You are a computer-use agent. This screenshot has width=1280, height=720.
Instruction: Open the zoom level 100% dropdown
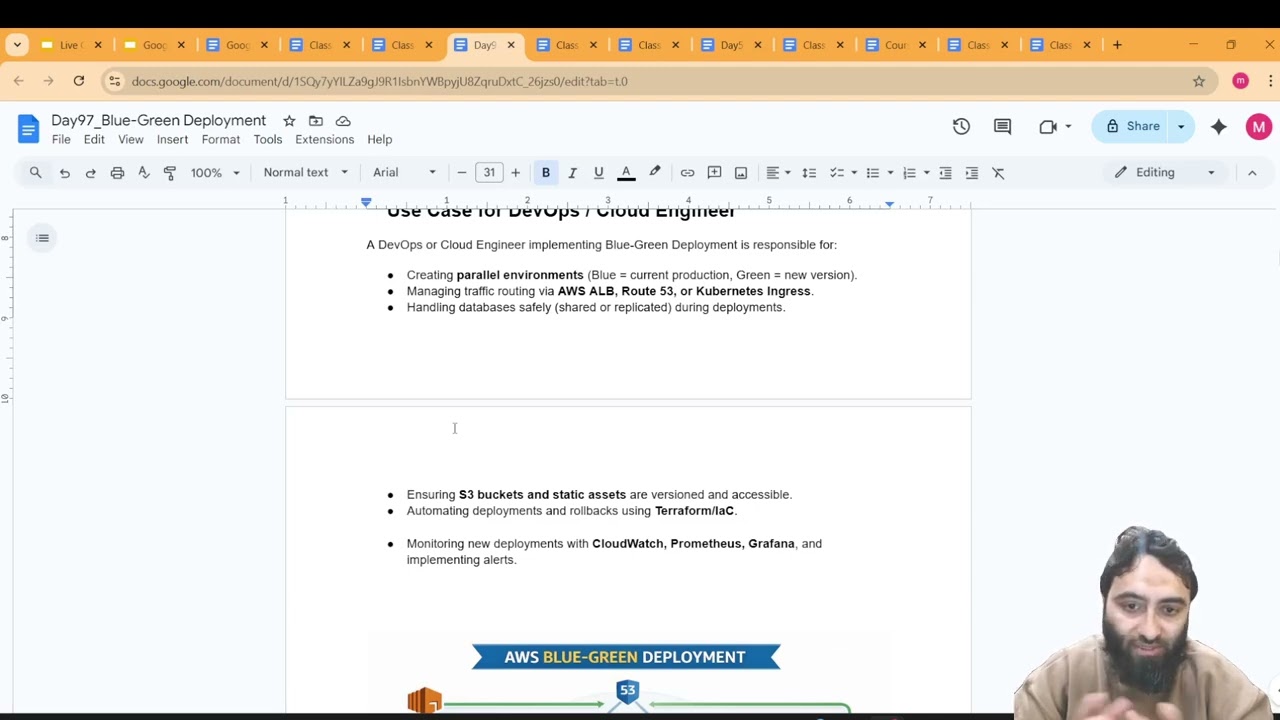coord(215,173)
